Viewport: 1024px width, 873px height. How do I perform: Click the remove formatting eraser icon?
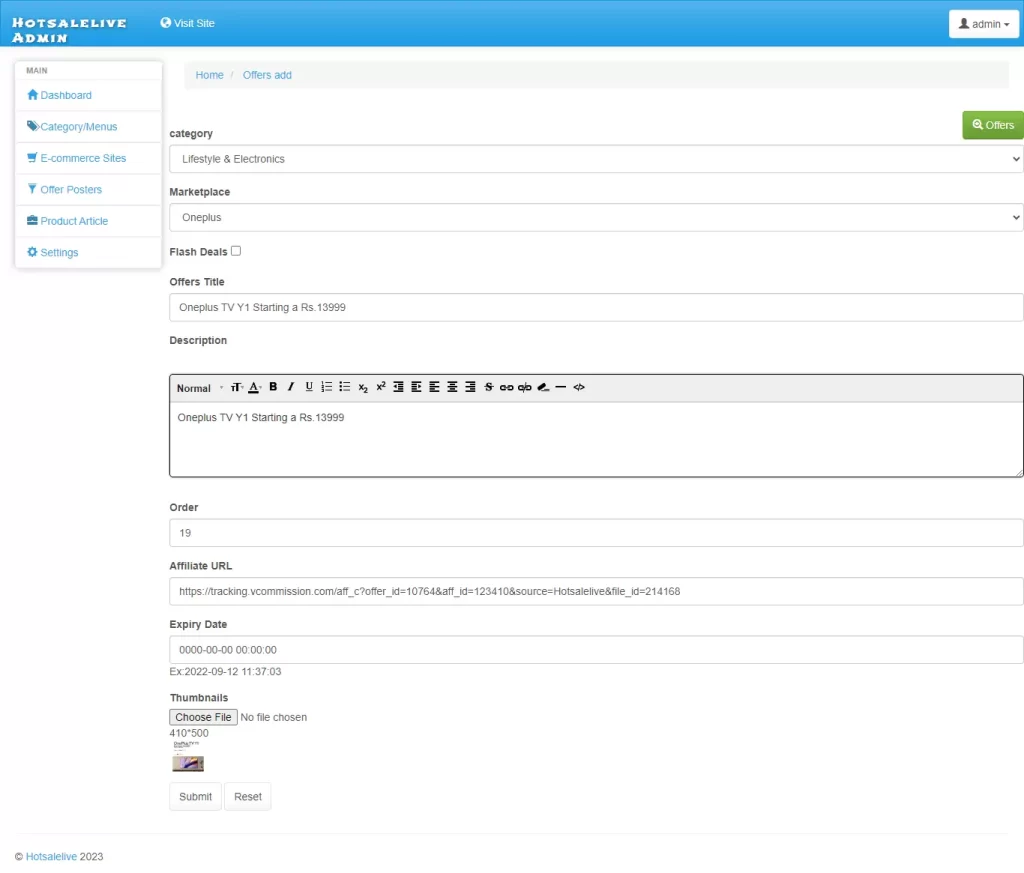(x=543, y=387)
